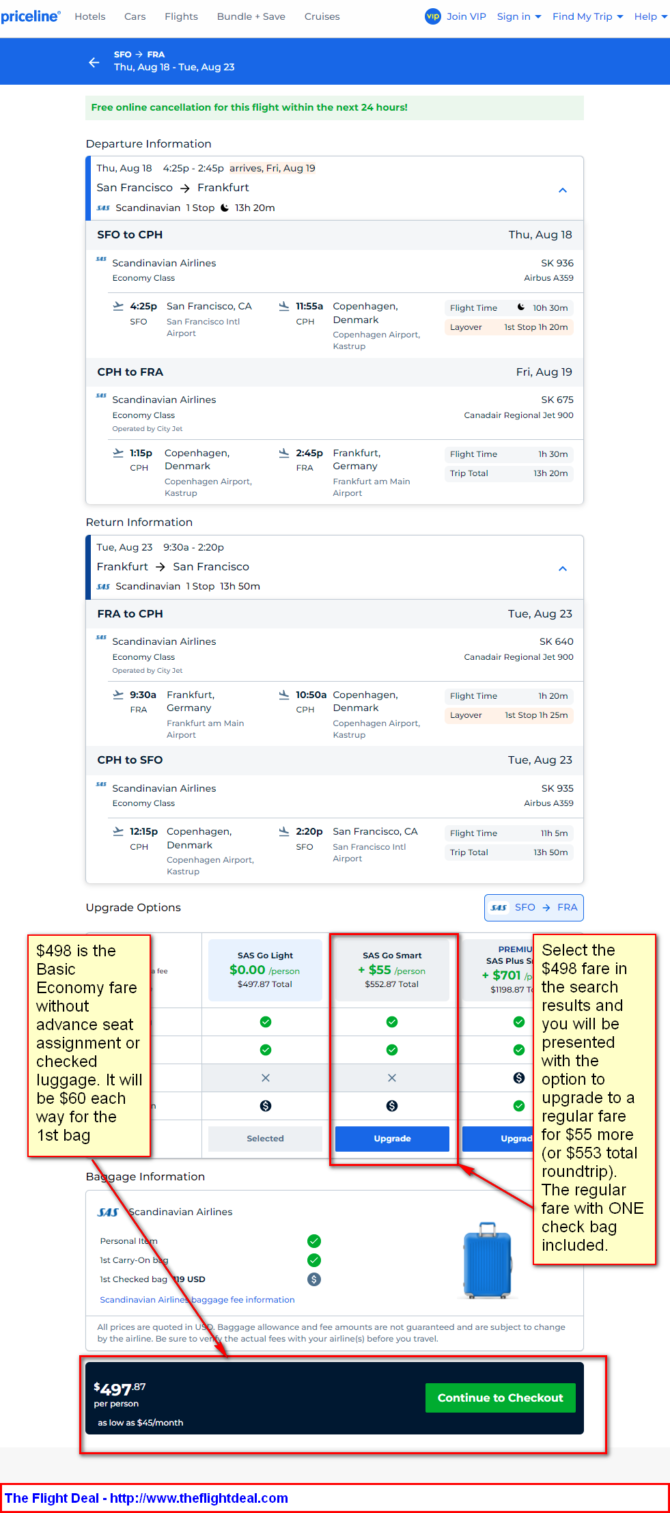The image size is (670, 1513).
Task: Click the Upgrade button under SAS Go Smart
Action: (392, 1139)
